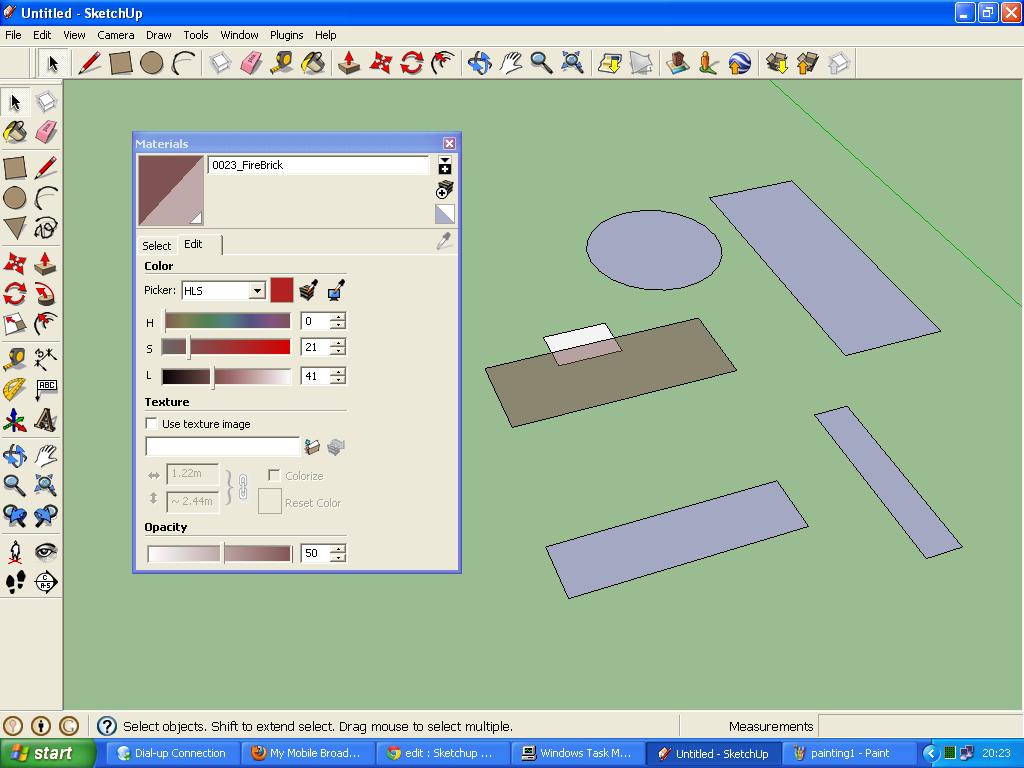Open the Plugins menu

286,35
